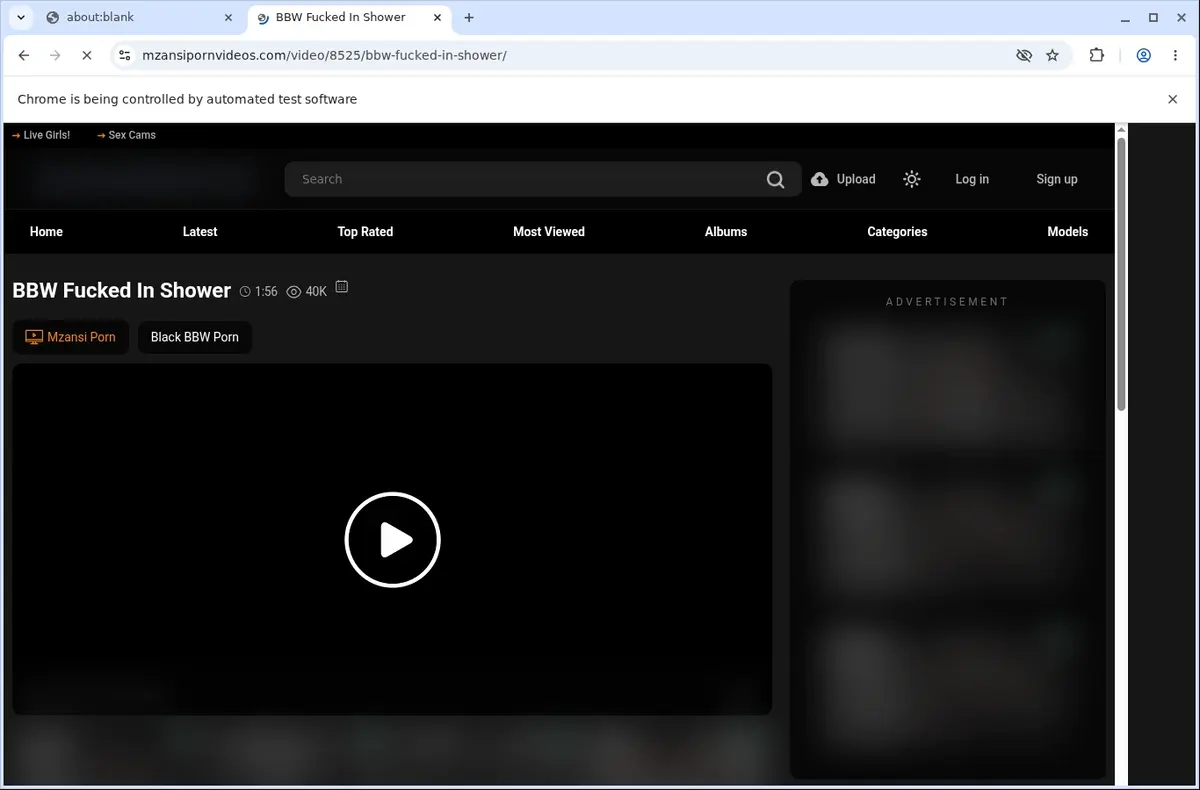Toggle the light/dark theme sun icon

pyautogui.click(x=911, y=179)
